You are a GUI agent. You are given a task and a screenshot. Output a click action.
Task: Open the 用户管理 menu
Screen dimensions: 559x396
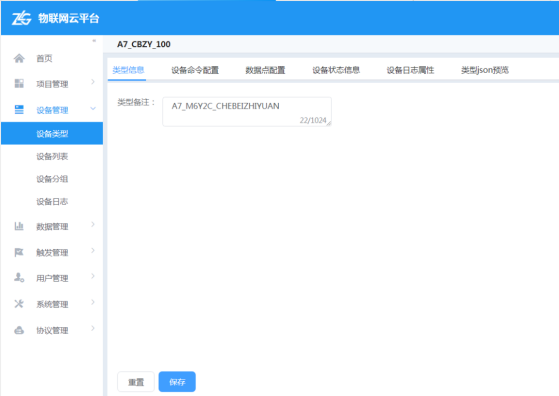(x=52, y=278)
